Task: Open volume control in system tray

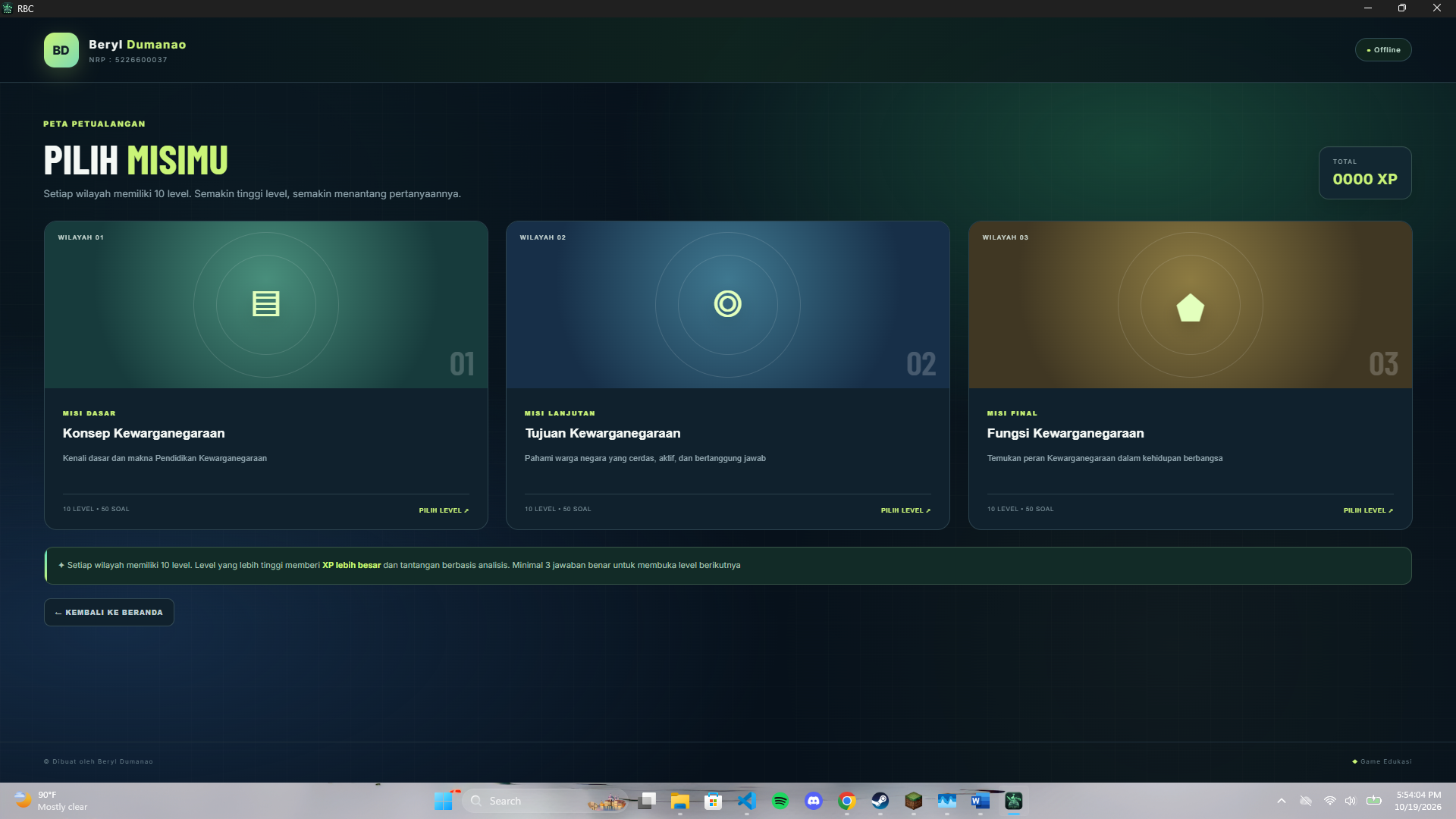Action: tap(1351, 801)
